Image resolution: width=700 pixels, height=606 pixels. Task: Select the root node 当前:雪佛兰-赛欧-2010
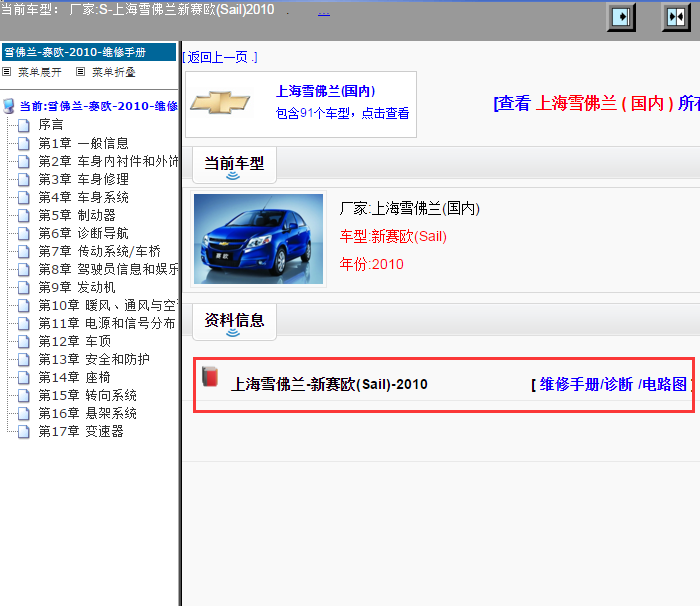[x=99, y=106]
